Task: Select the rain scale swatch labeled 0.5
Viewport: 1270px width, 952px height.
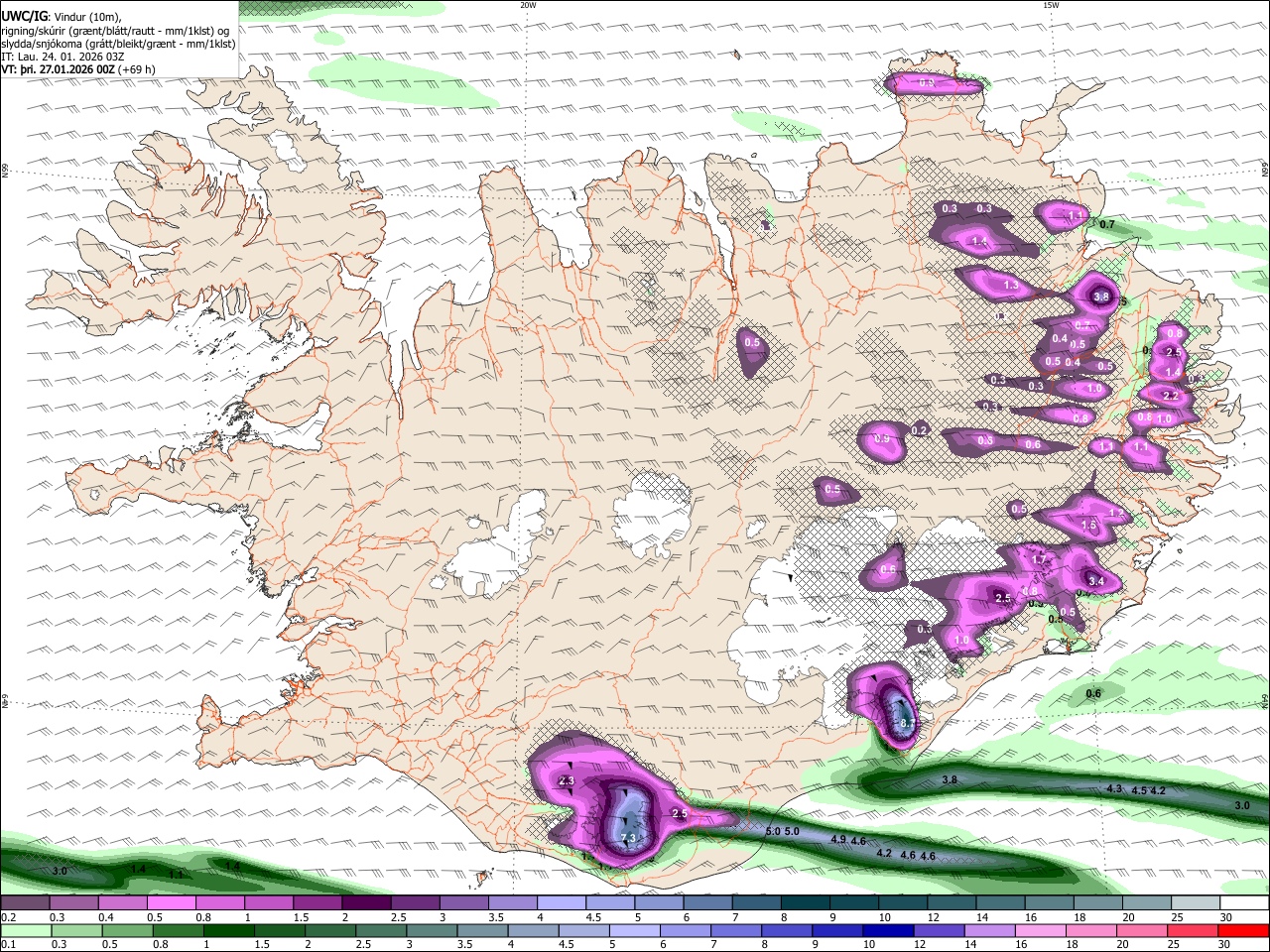Action: click(127, 930)
